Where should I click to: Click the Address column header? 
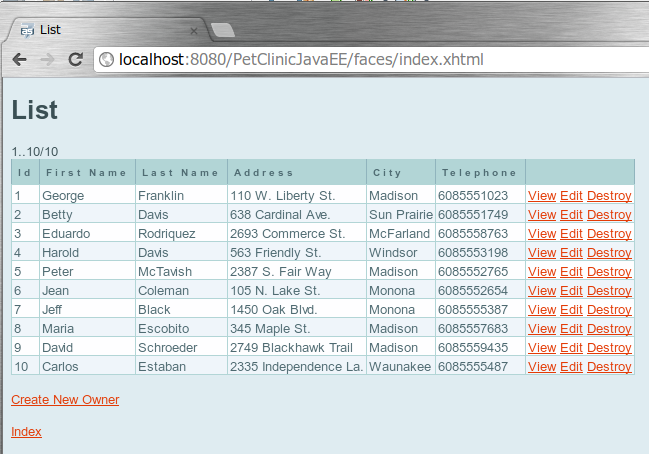(297, 172)
